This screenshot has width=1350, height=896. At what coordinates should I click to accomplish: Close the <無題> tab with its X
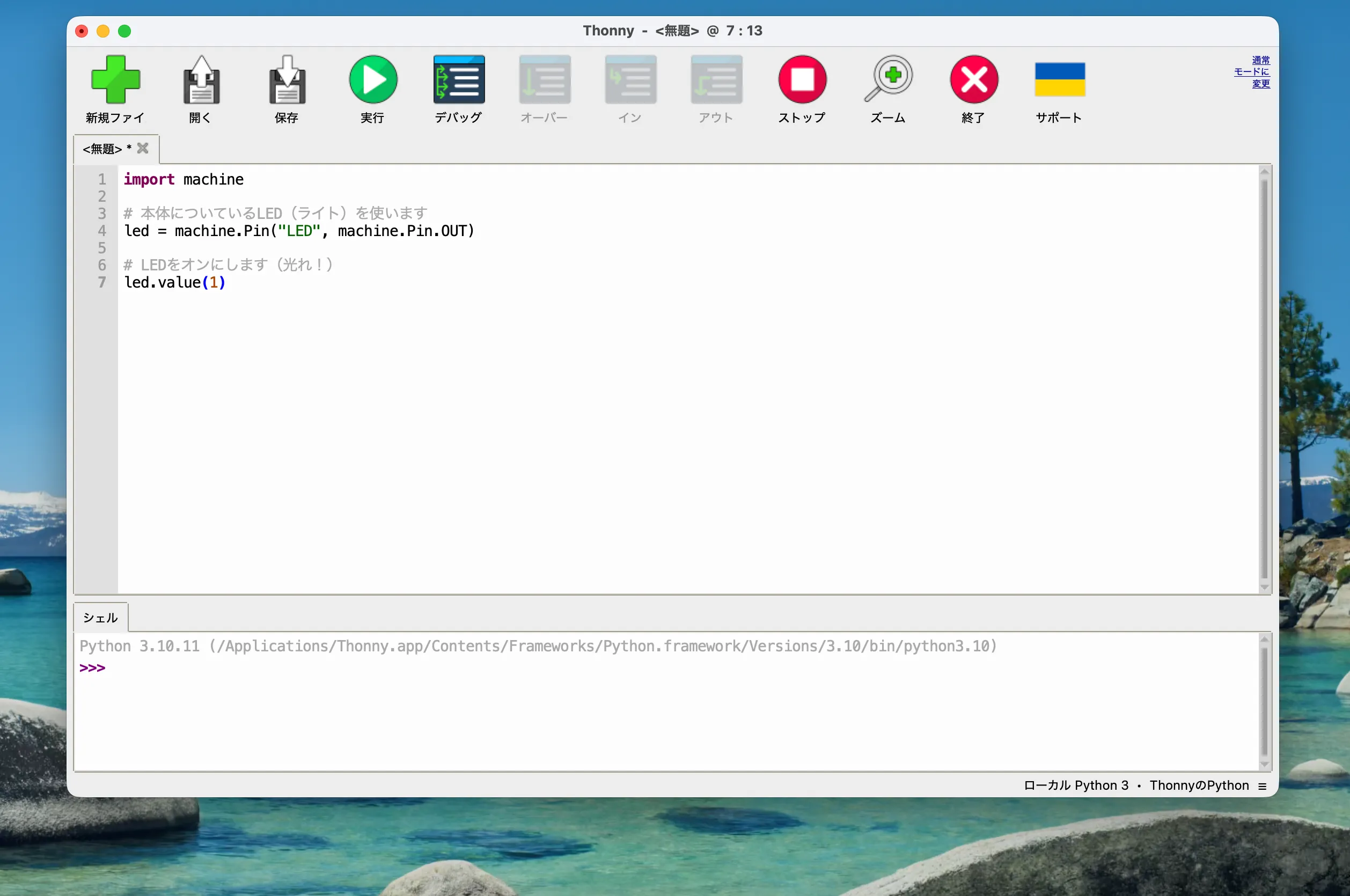(x=143, y=149)
